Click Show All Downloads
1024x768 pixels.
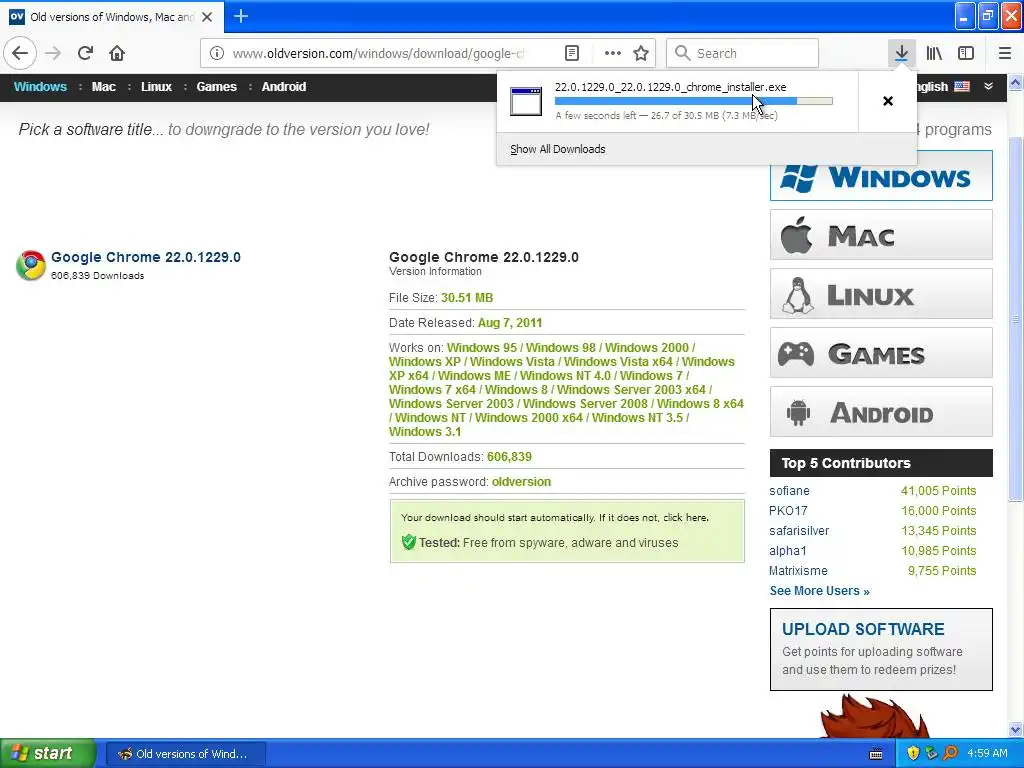(x=558, y=149)
